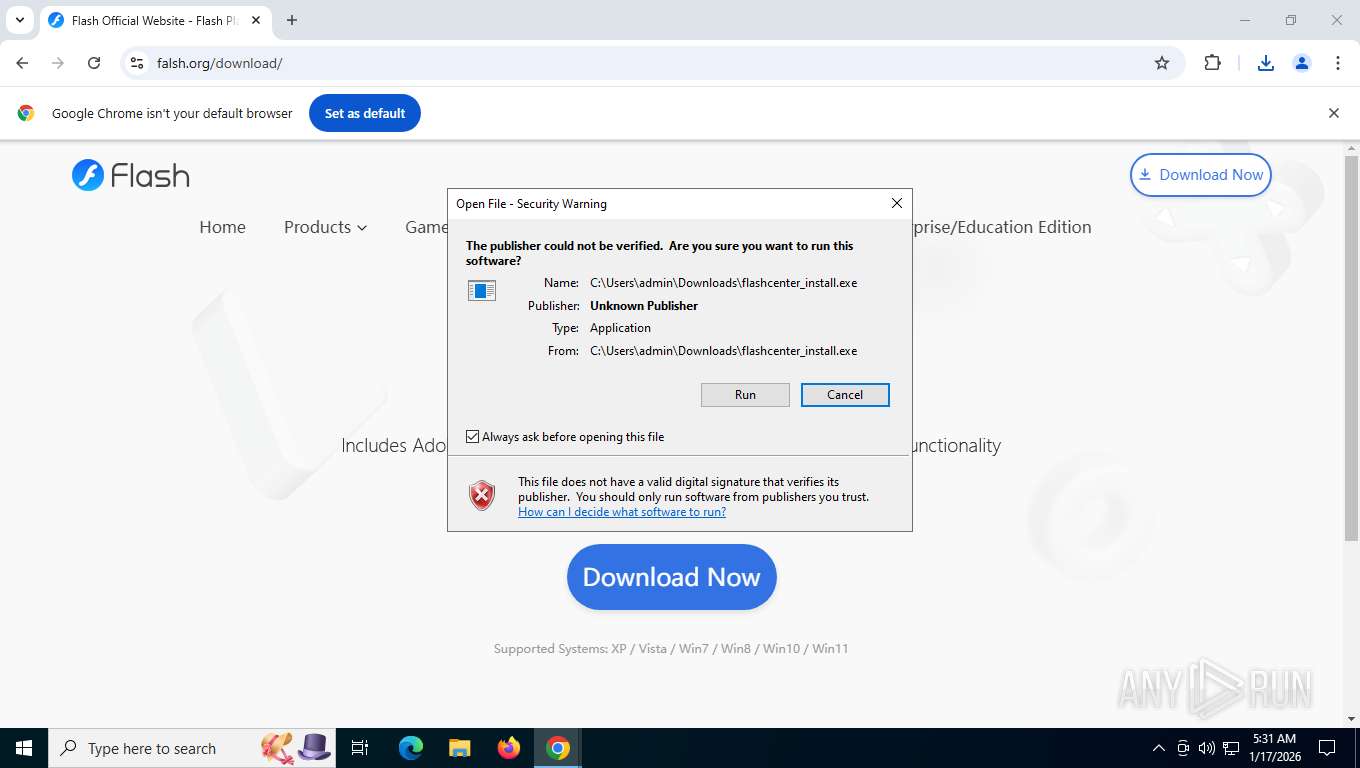The height and width of the screenshot is (768, 1360).
Task: Close the Flash Official Website tab
Action: click(x=256, y=20)
